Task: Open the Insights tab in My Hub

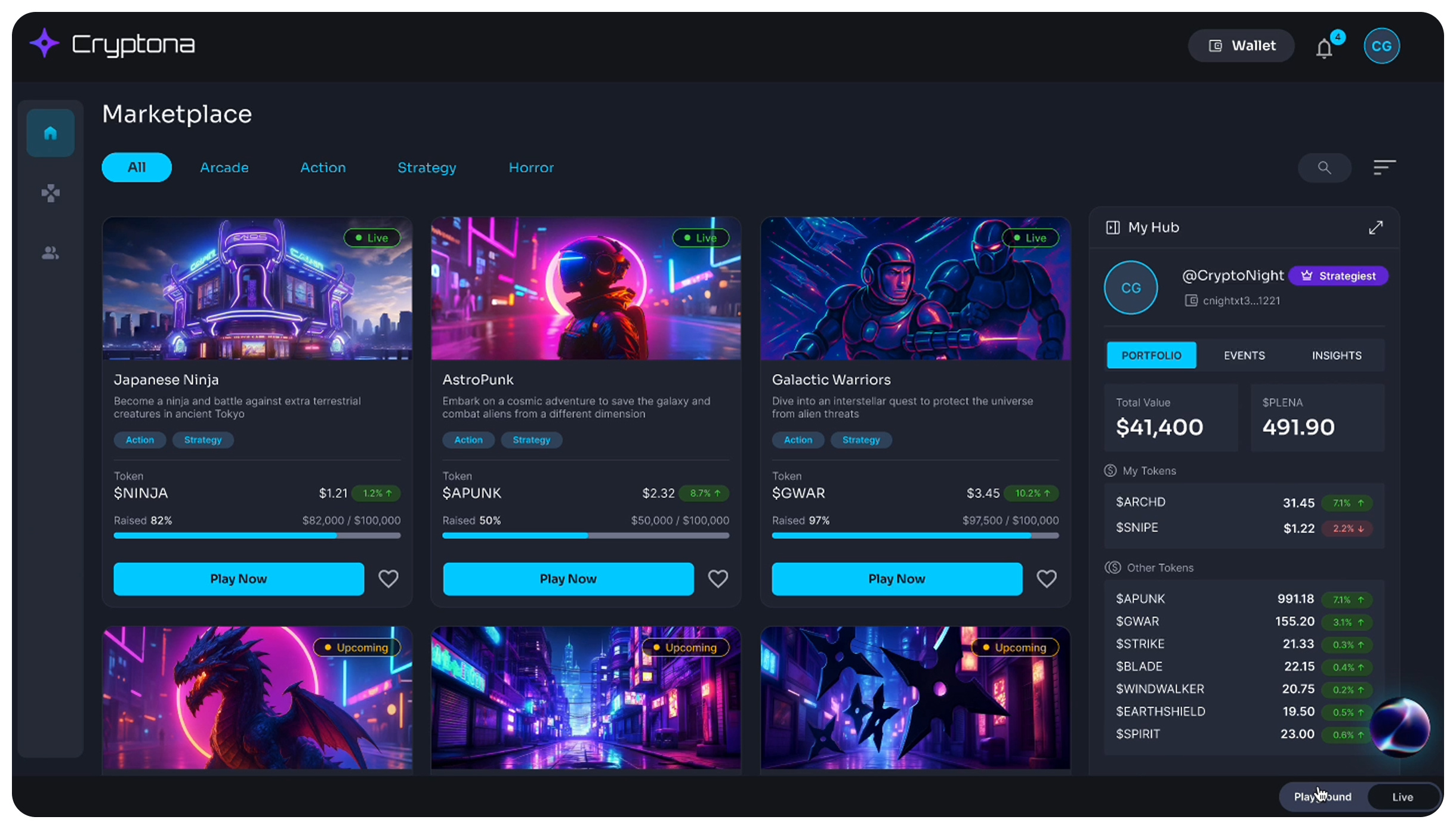Action: [x=1337, y=355]
